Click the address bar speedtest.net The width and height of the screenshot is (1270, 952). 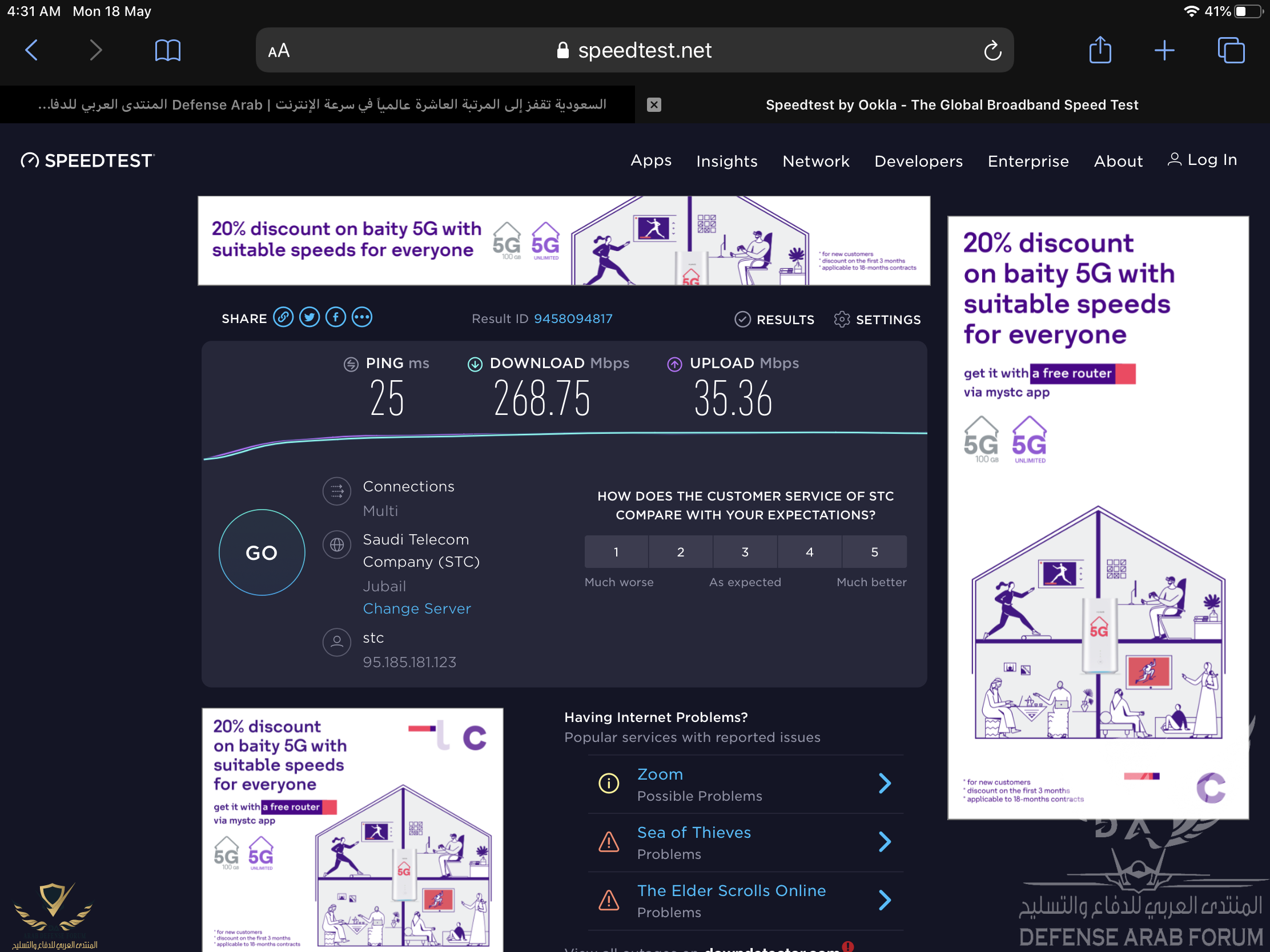tap(634, 50)
